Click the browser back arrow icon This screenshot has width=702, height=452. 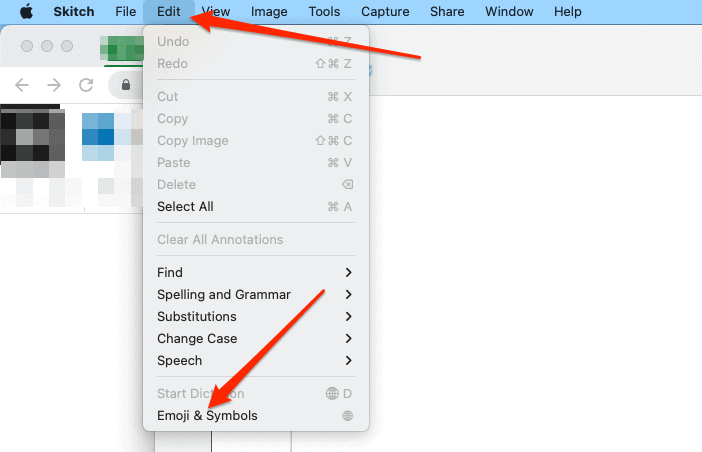pos(22,85)
